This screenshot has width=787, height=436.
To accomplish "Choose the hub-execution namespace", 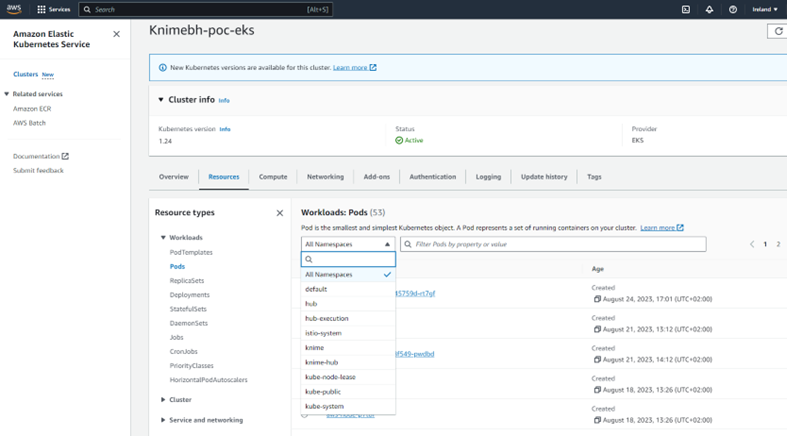I will (348, 319).
